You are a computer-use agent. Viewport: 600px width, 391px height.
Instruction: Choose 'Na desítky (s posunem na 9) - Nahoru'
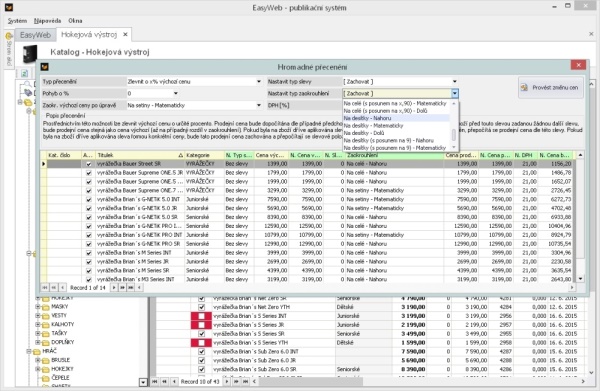tap(396, 140)
